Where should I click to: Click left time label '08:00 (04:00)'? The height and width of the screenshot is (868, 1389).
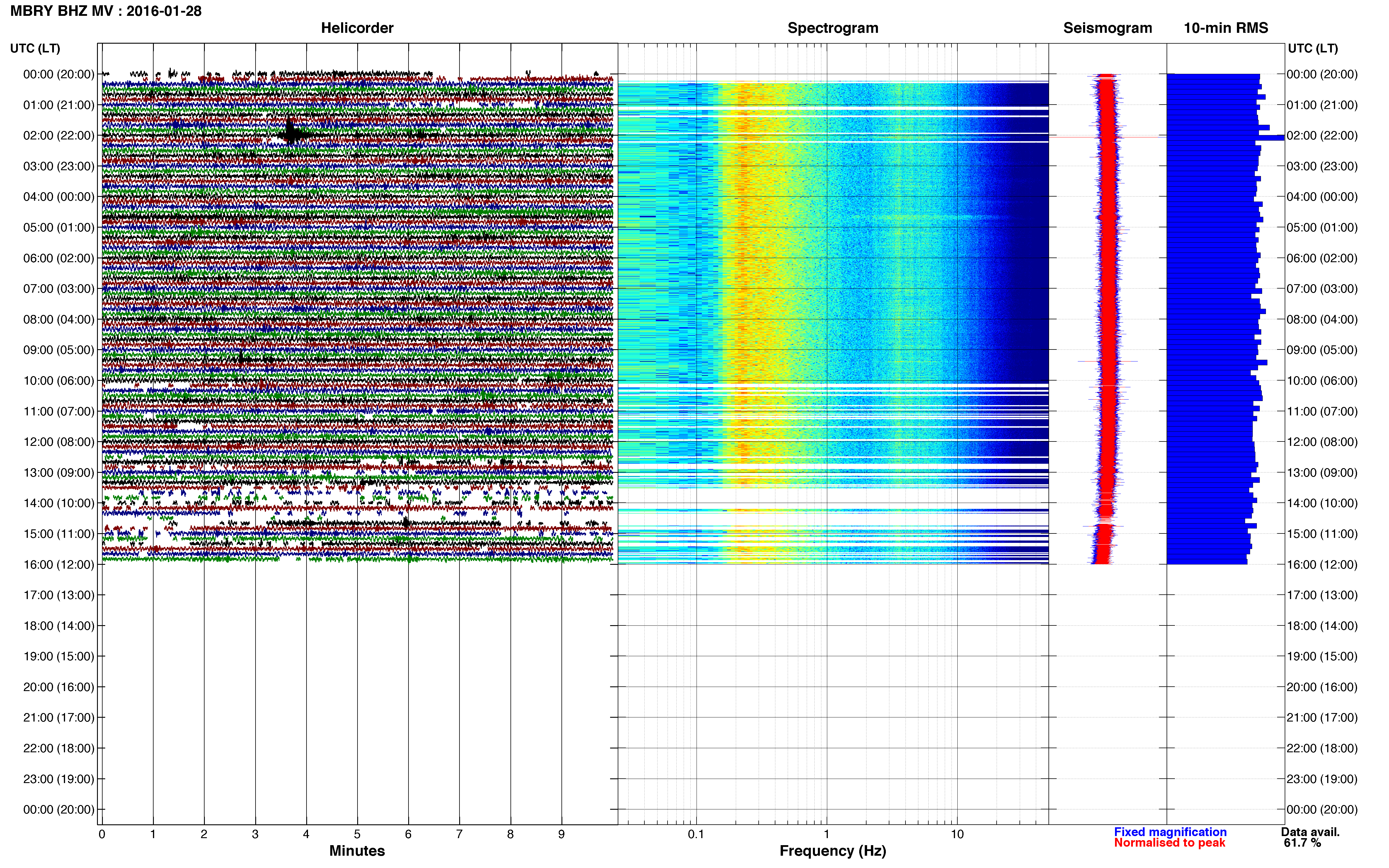[x=59, y=319]
